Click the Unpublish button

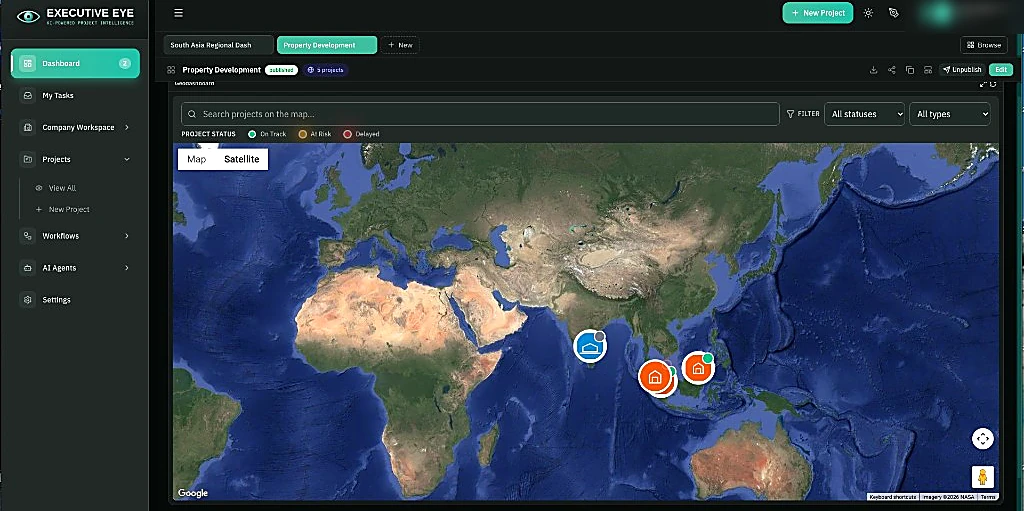[x=962, y=70]
